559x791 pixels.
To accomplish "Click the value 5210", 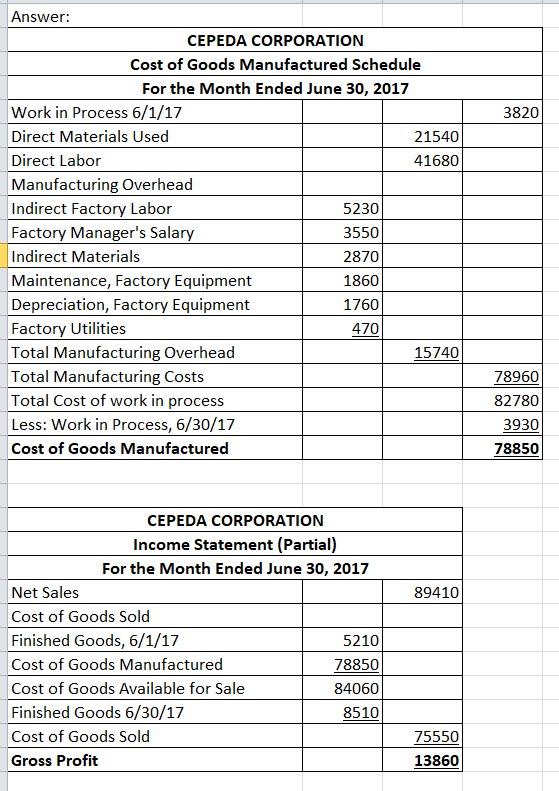I will coord(361,641).
